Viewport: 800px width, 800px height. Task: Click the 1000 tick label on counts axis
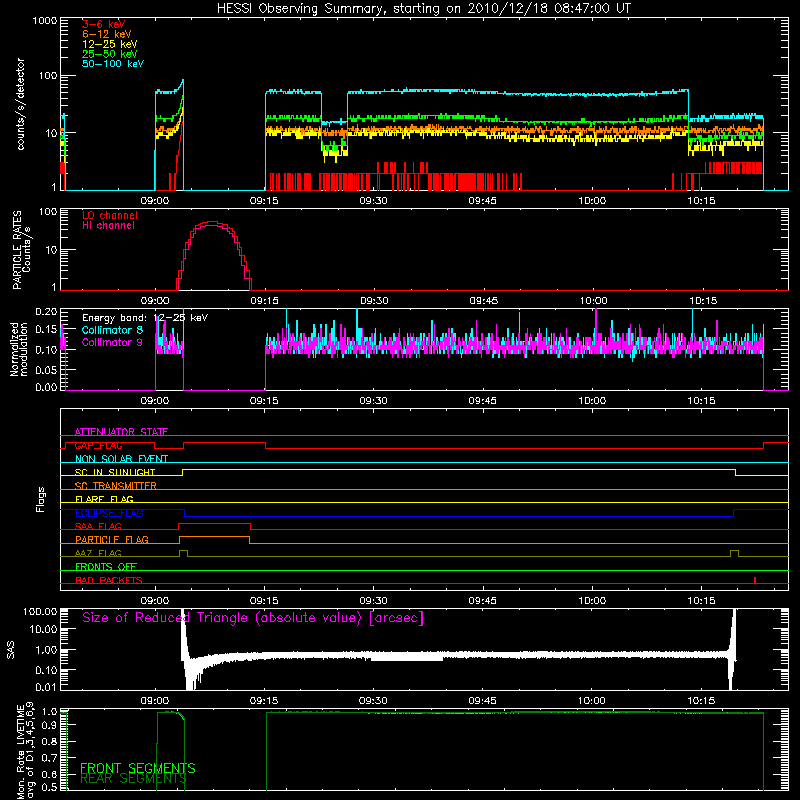45,21
